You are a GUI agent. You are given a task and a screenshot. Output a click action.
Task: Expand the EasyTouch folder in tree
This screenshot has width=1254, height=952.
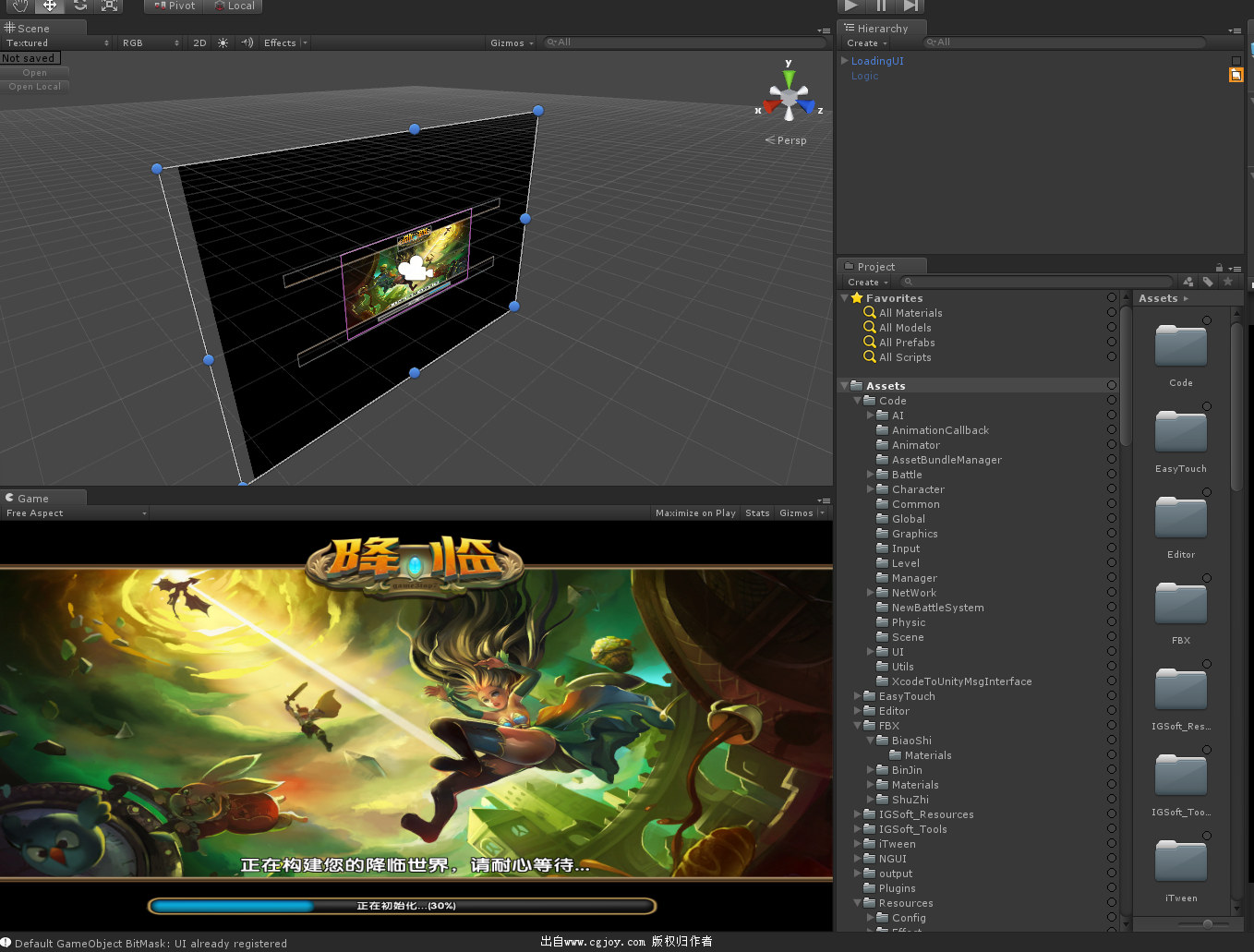(857, 696)
